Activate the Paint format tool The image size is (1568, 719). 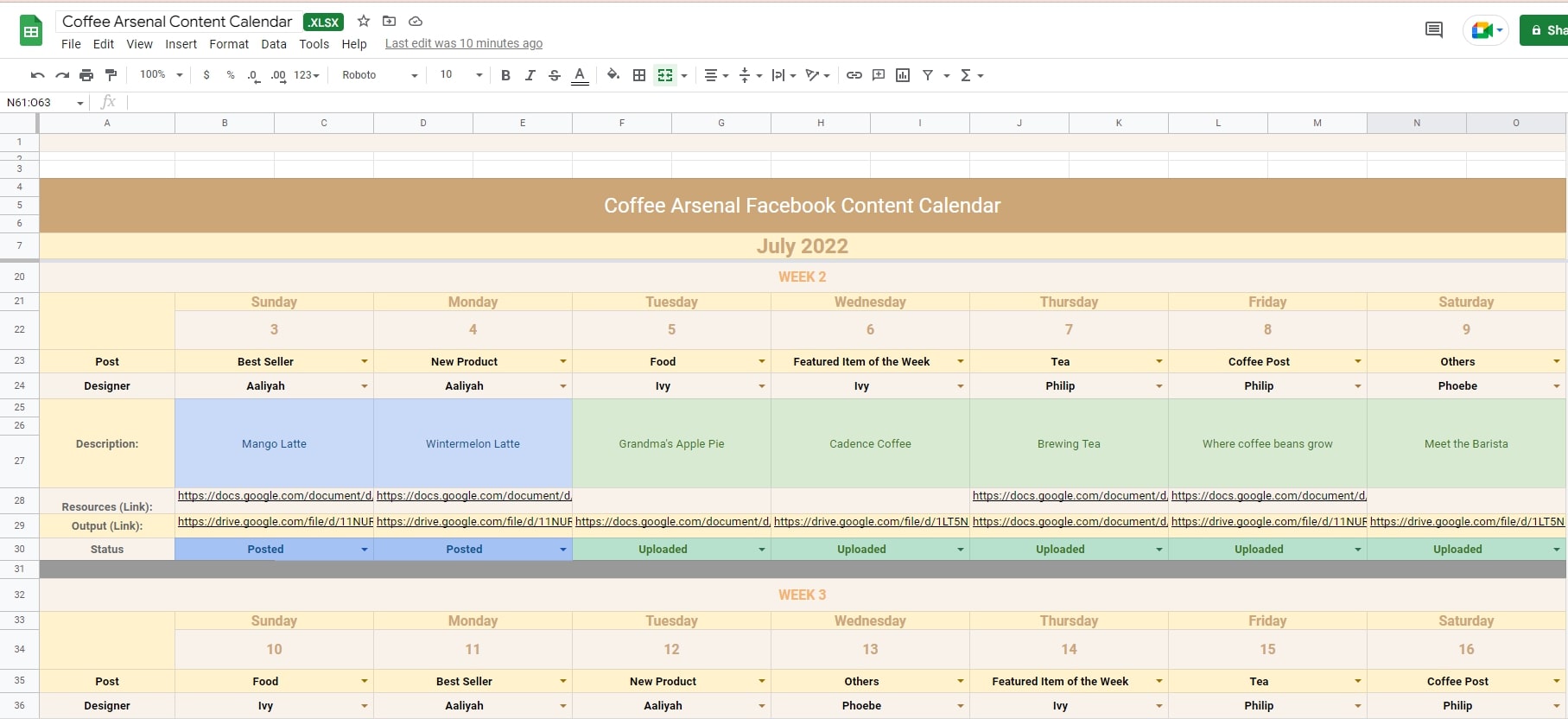[x=111, y=75]
